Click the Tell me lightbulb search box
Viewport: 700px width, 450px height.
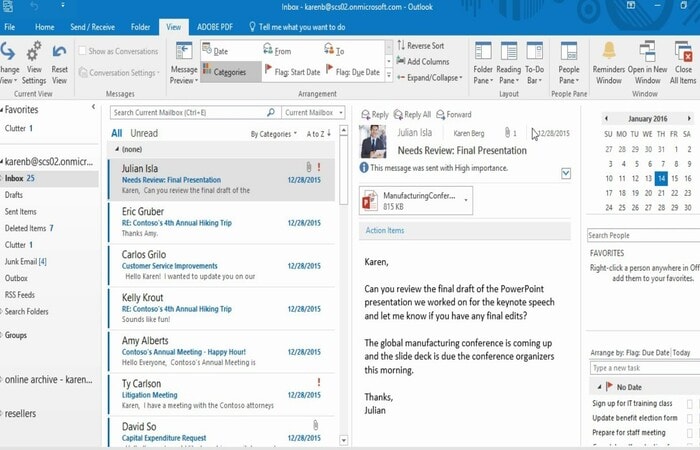pyautogui.click(x=297, y=27)
